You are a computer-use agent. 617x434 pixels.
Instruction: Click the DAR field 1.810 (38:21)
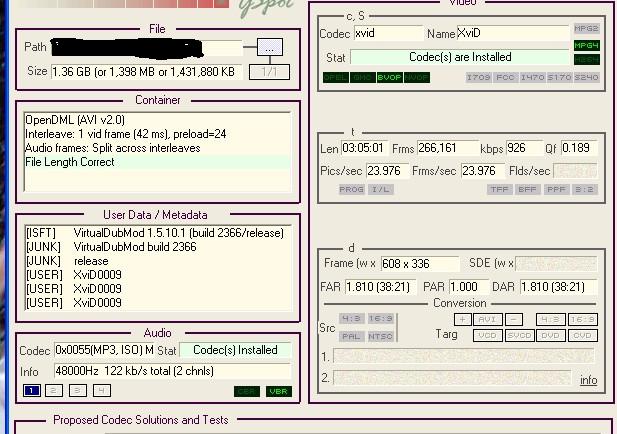click(558, 287)
